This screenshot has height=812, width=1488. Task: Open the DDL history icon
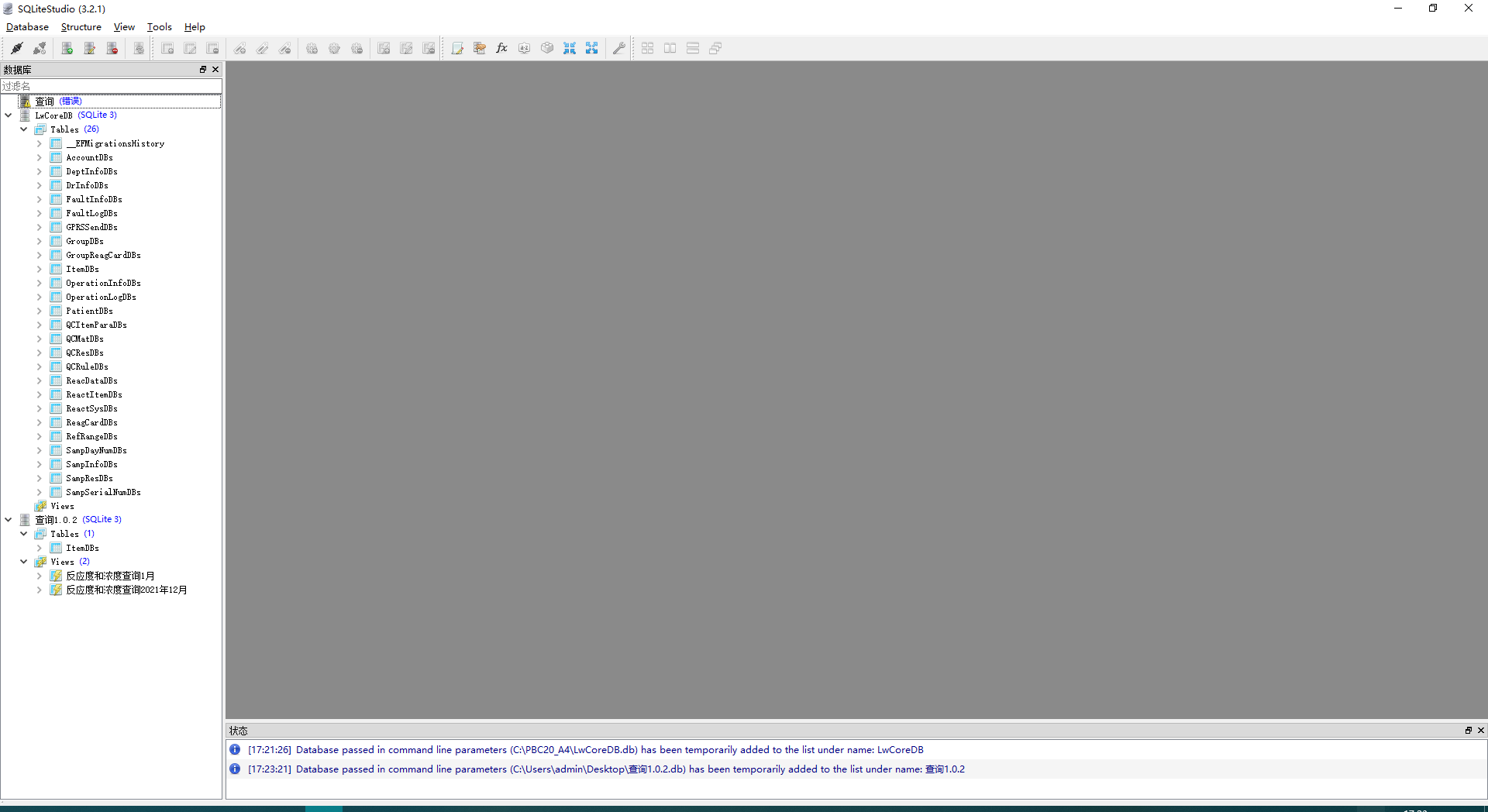tap(480, 48)
